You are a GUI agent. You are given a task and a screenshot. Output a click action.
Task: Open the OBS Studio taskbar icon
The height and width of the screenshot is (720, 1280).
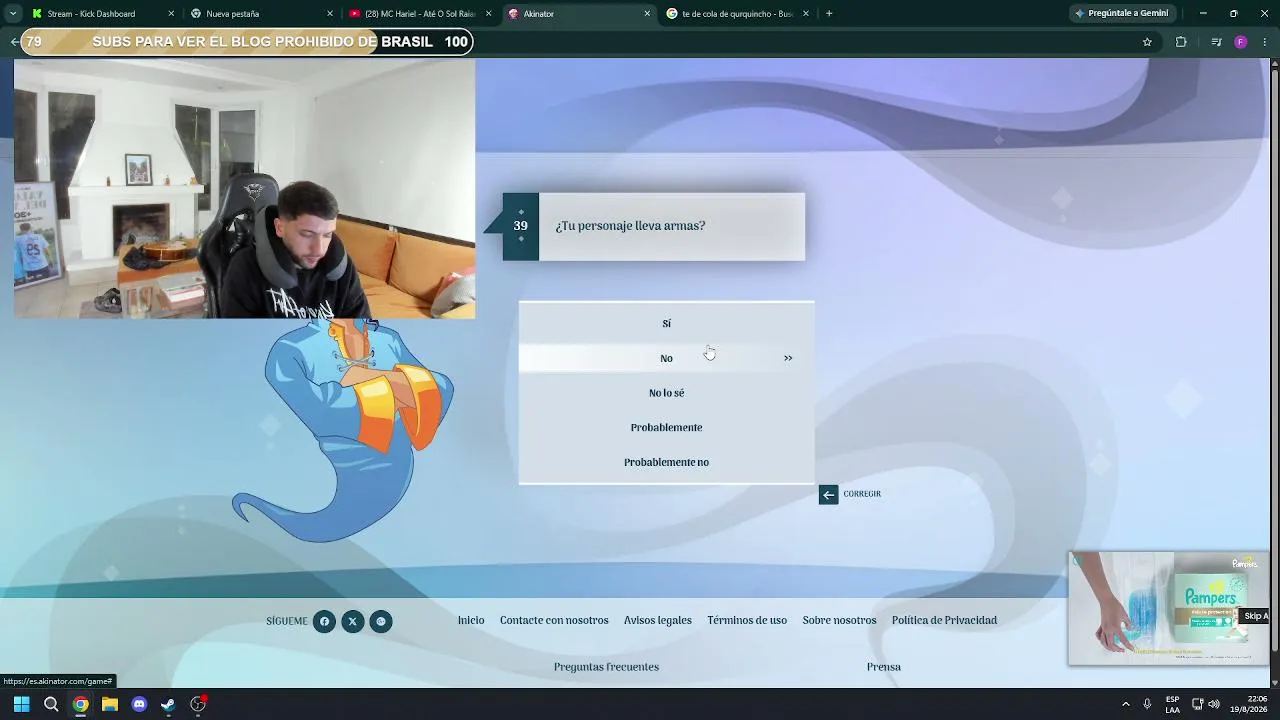(198, 704)
